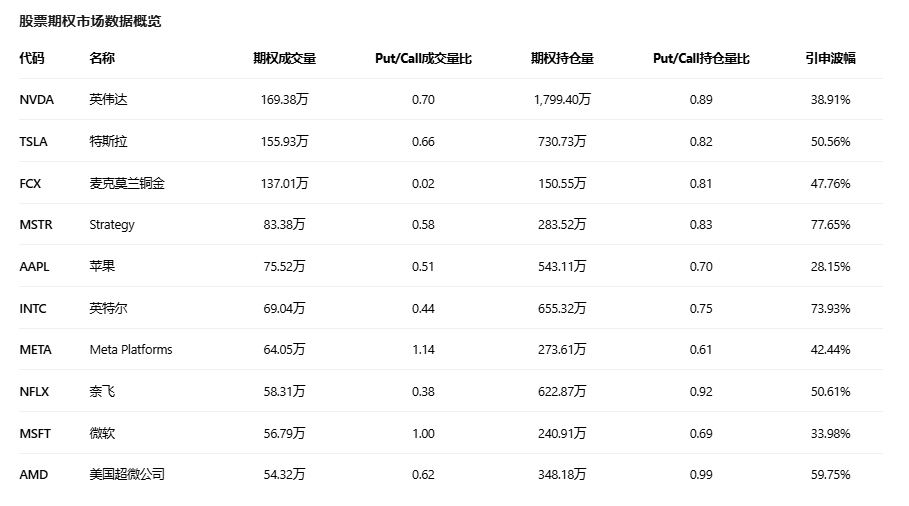
Task: Select the Put/Call持仓量比 column header
Action: tap(701, 58)
